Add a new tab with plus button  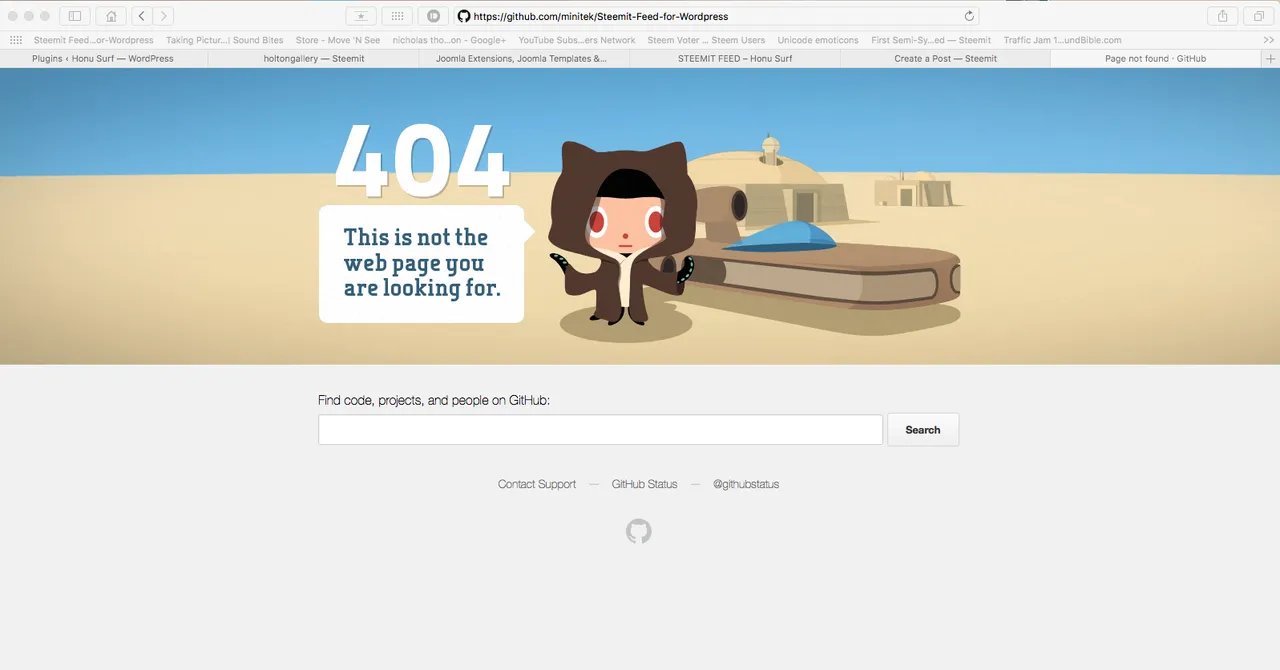[1271, 59]
